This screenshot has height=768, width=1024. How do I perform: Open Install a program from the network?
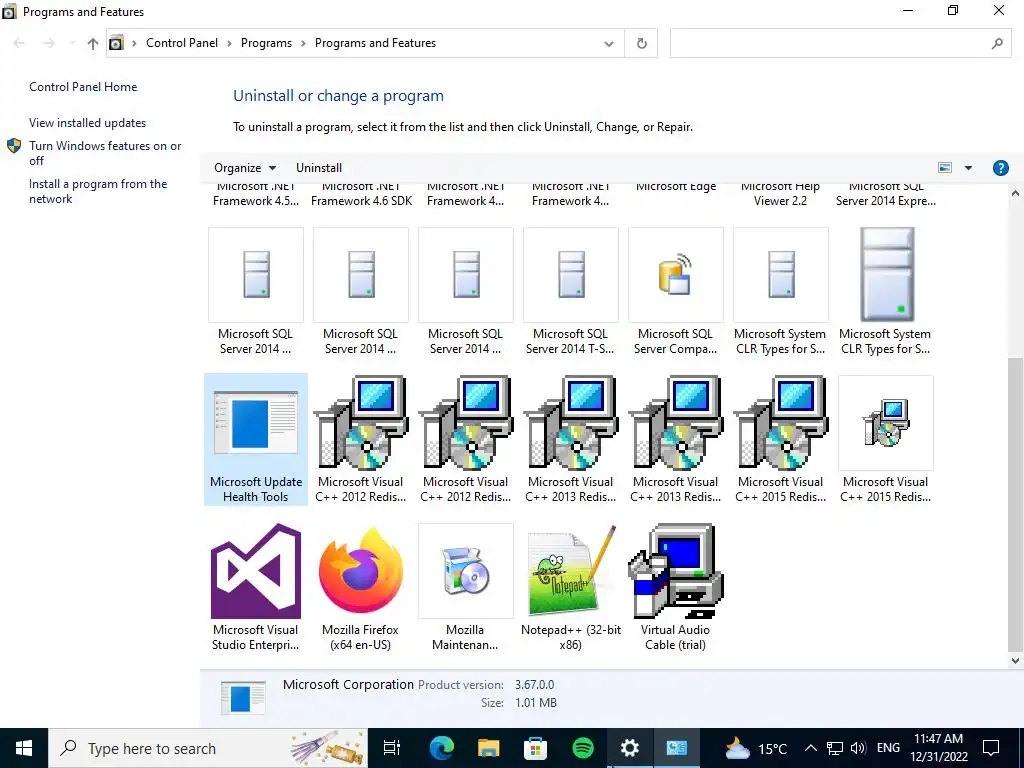(x=98, y=191)
